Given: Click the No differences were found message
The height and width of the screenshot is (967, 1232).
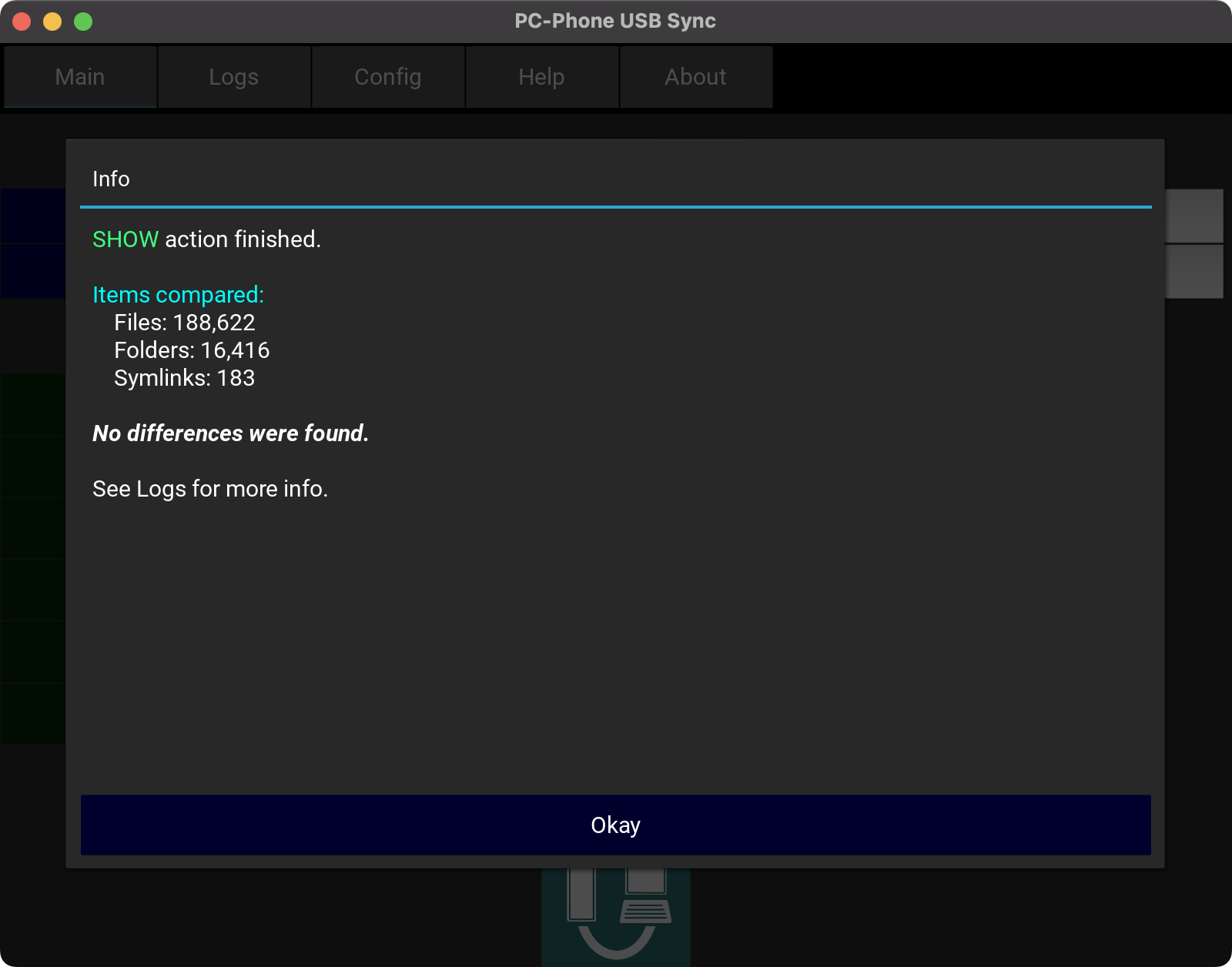Looking at the screenshot, I should (x=230, y=433).
